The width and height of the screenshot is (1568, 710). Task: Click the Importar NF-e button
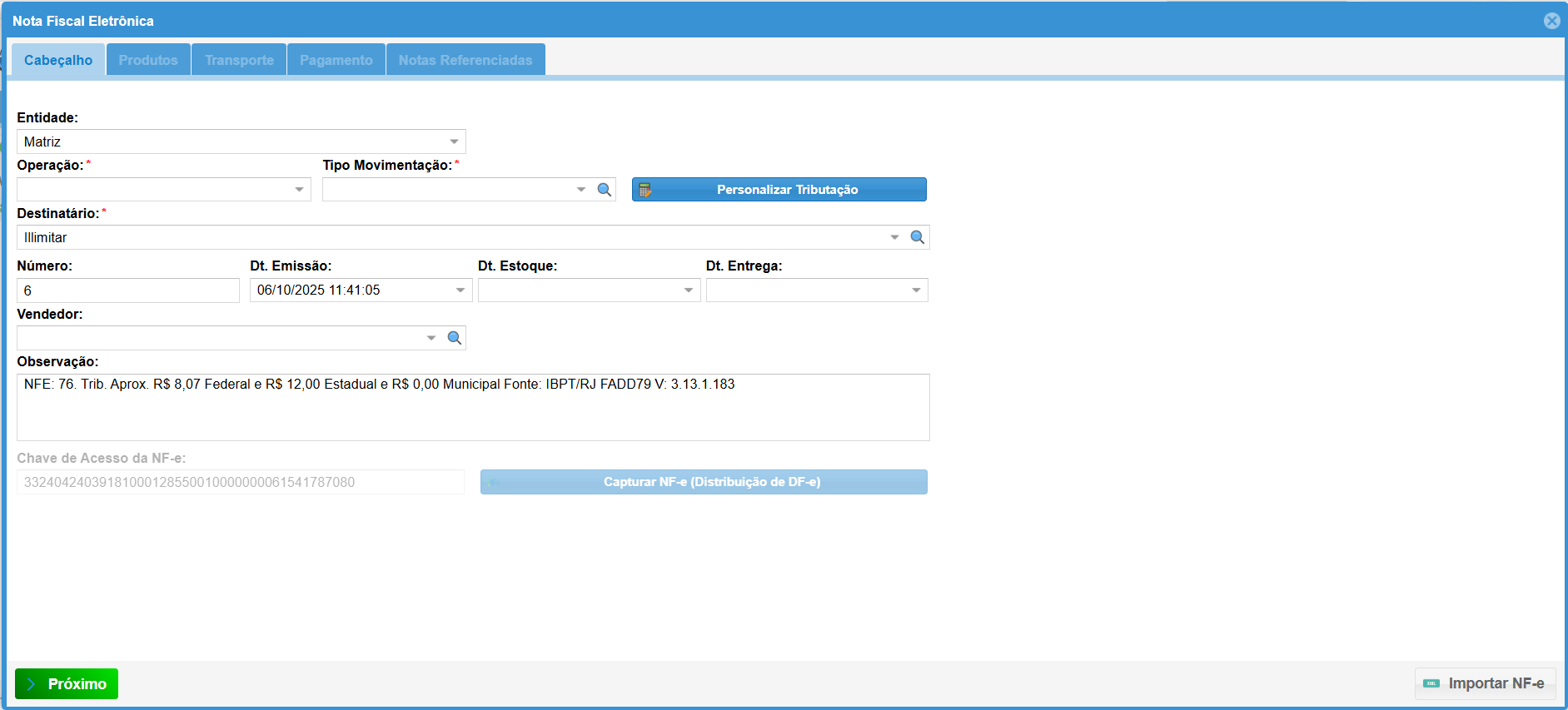tap(1485, 683)
